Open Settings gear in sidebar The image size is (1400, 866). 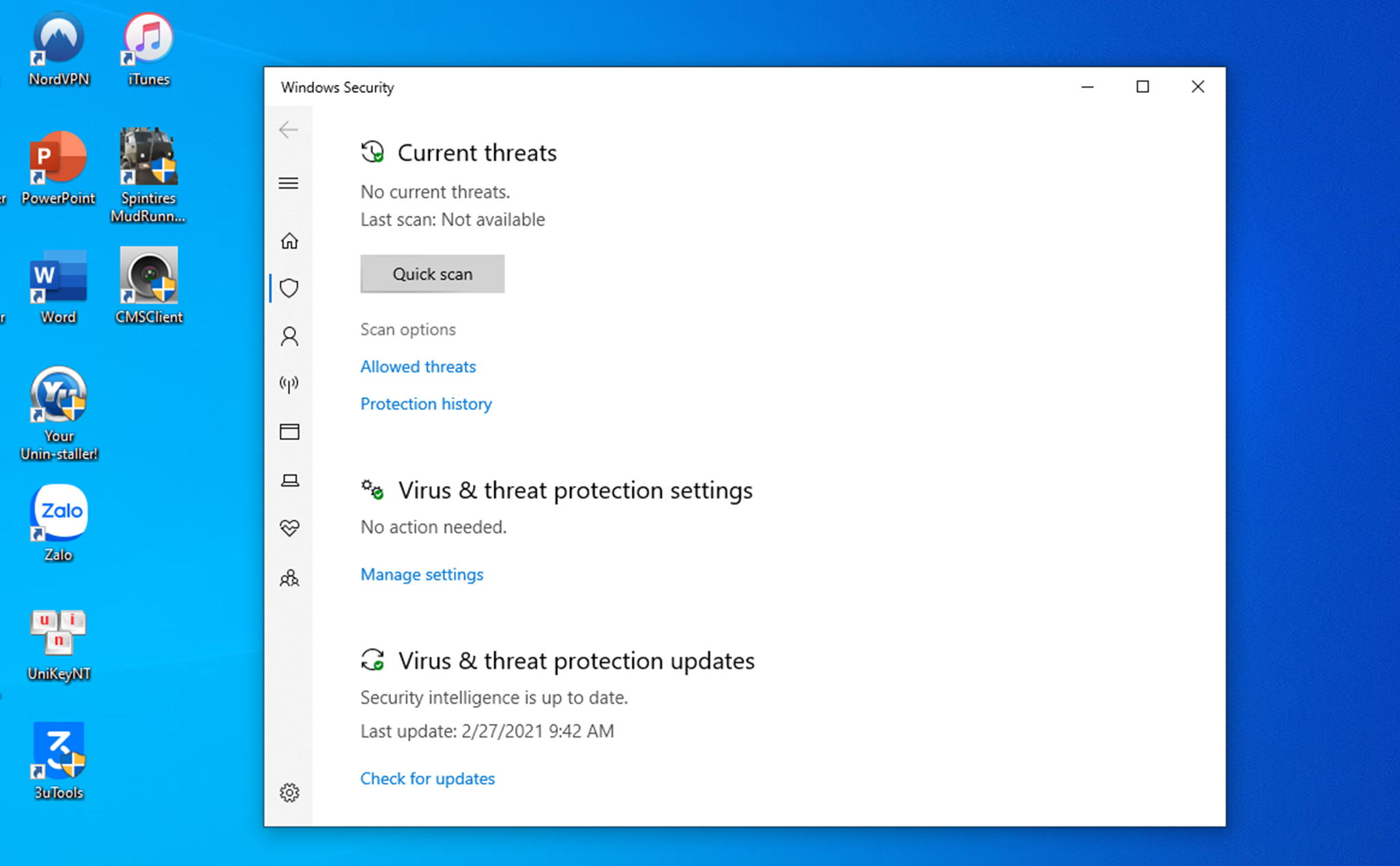pyautogui.click(x=289, y=792)
